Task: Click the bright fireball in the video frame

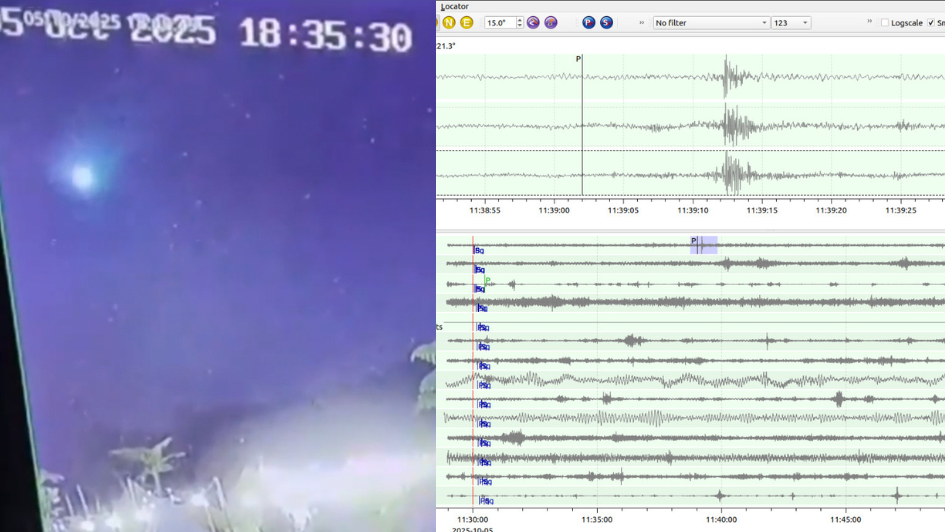Action: coord(82,177)
